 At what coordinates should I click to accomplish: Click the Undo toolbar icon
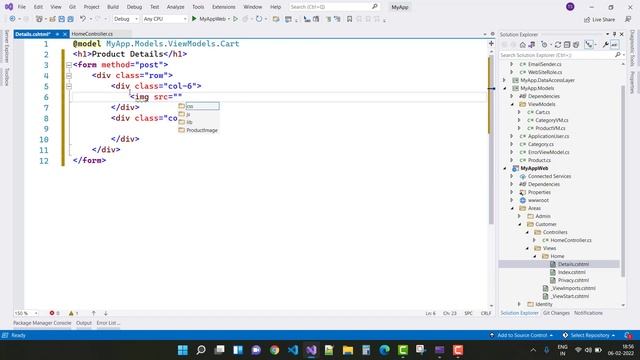tap(83, 19)
